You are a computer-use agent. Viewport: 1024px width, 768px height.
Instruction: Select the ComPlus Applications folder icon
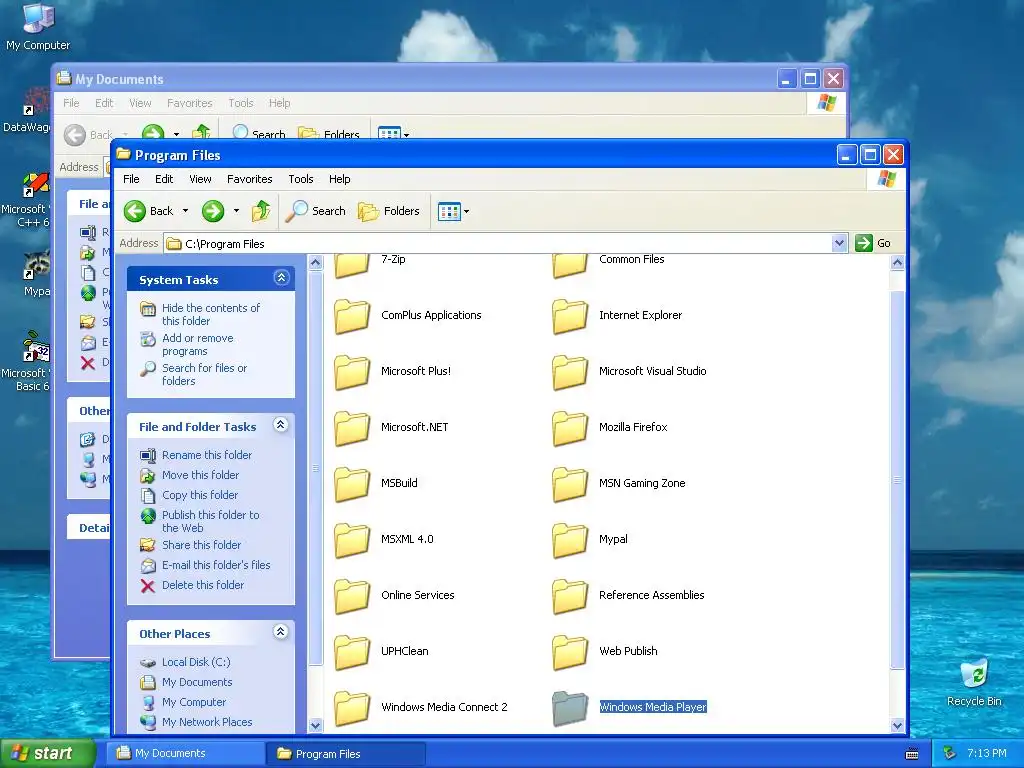tap(352, 316)
